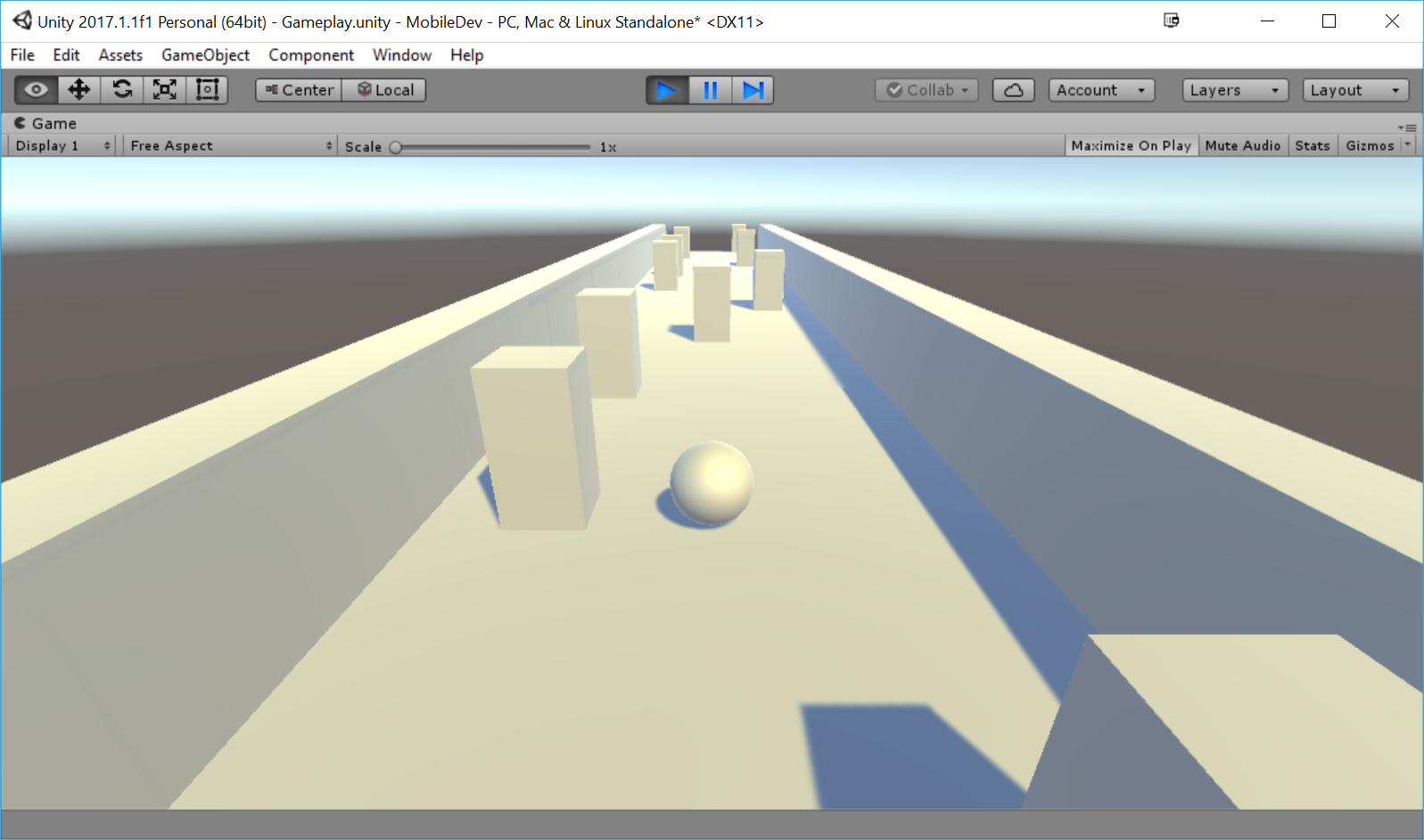
Task: Step forward one frame
Action: [753, 90]
